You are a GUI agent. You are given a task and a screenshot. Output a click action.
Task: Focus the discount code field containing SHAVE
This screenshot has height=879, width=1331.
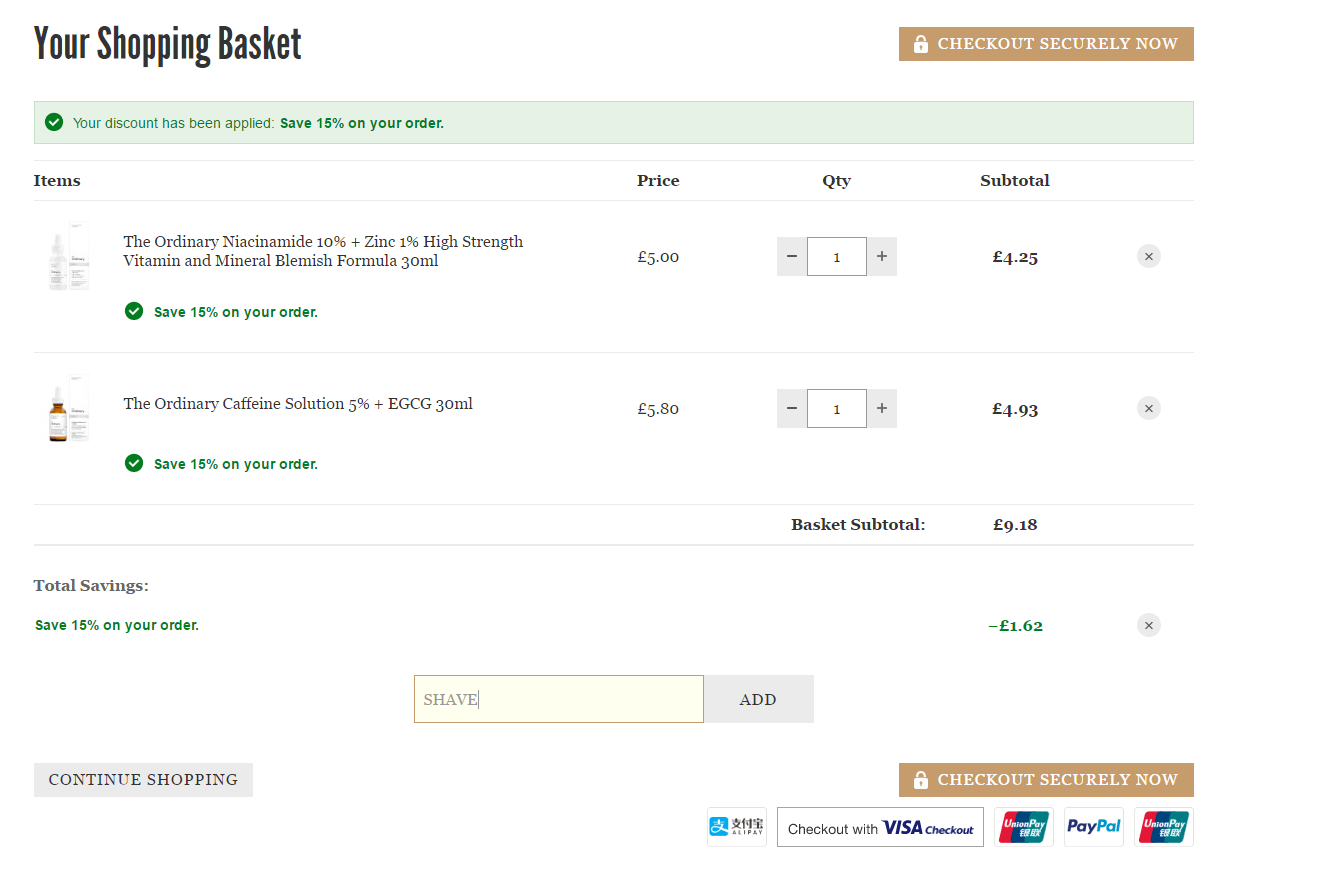click(x=559, y=699)
